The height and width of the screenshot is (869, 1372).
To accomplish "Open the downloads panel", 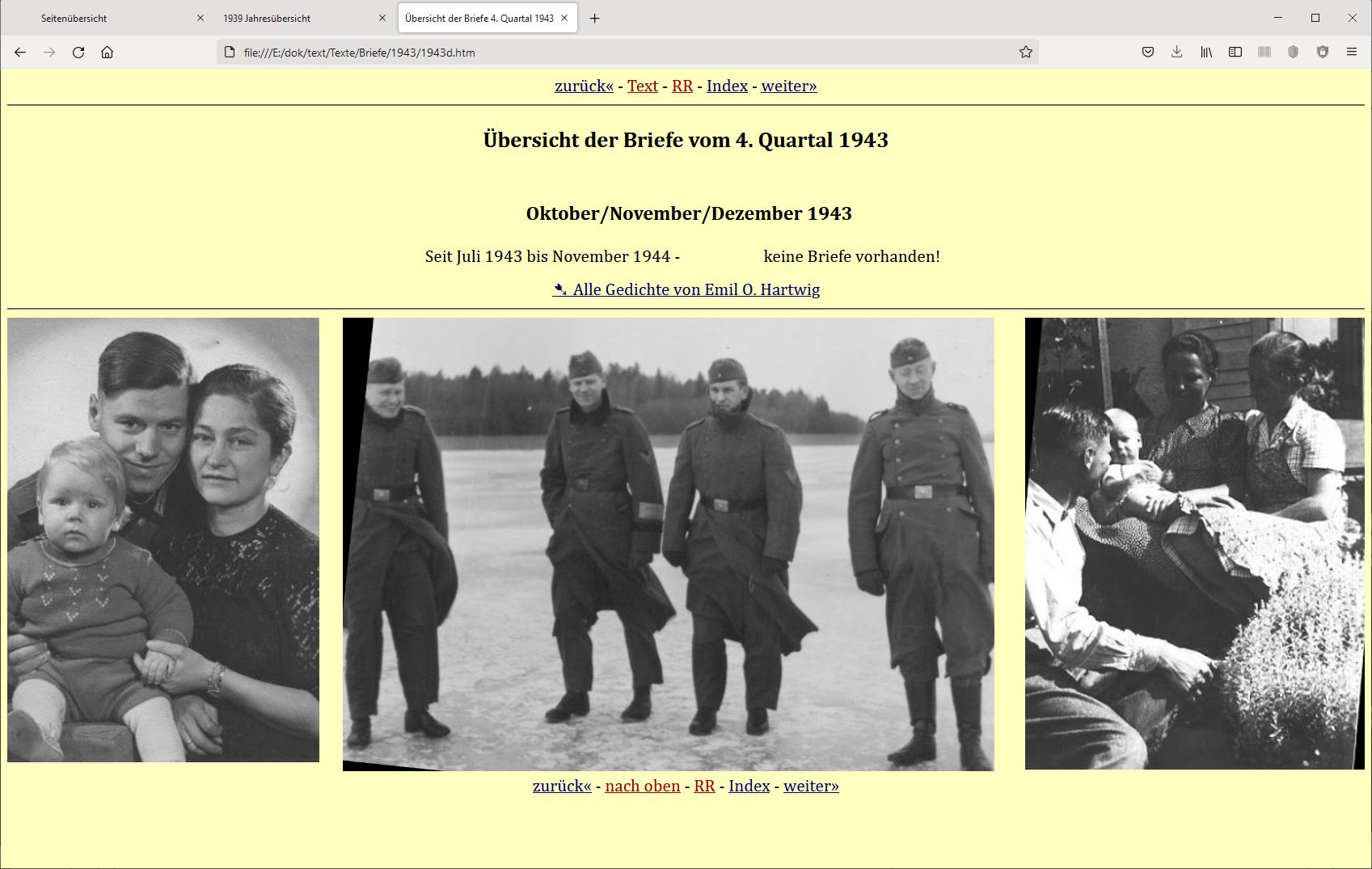I will click(1176, 53).
